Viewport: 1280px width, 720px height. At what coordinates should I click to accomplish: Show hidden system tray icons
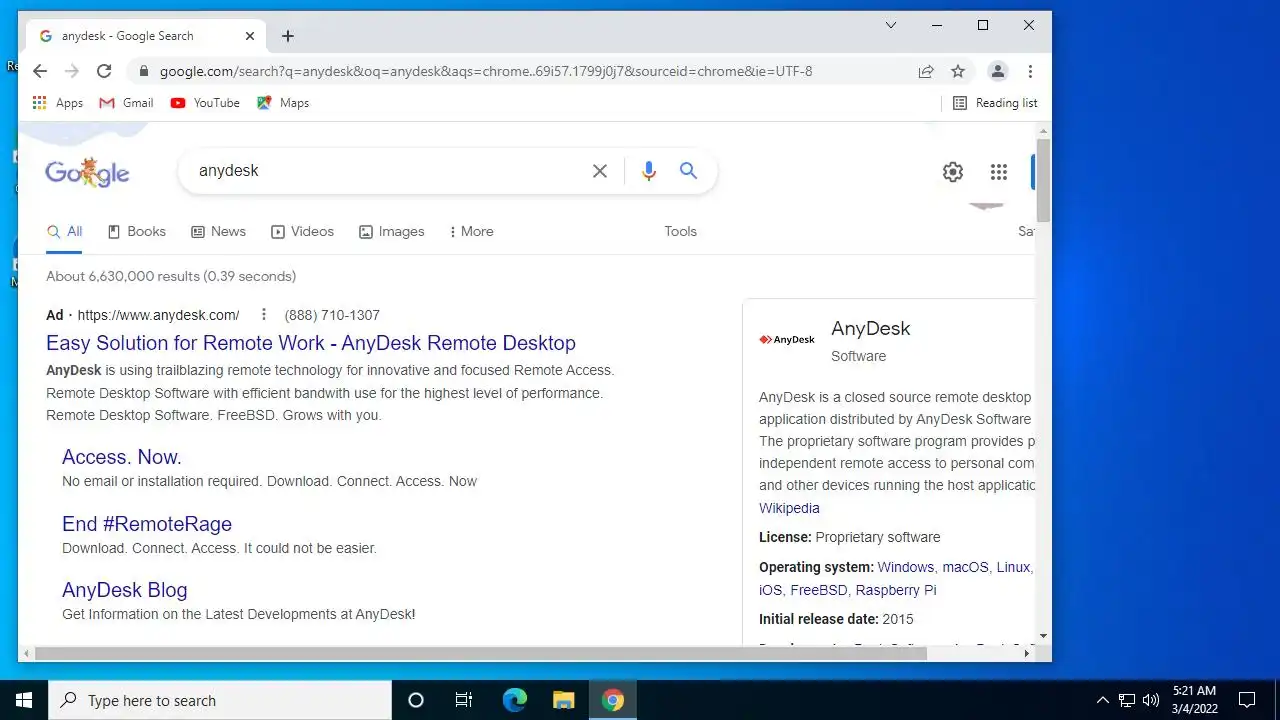point(1103,700)
